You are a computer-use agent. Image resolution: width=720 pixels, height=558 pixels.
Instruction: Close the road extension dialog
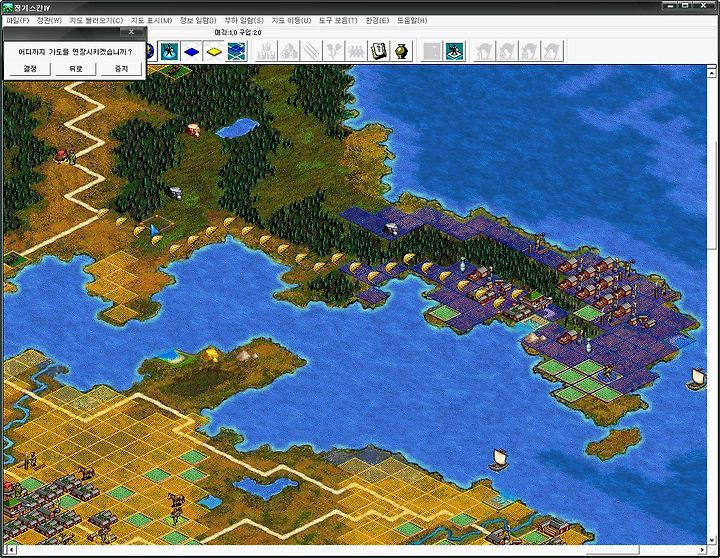[131, 32]
